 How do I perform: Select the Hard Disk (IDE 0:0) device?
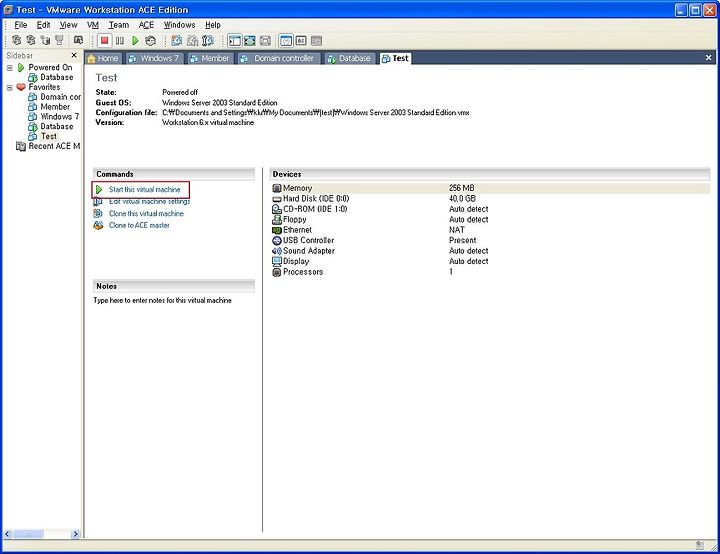coord(490,199)
